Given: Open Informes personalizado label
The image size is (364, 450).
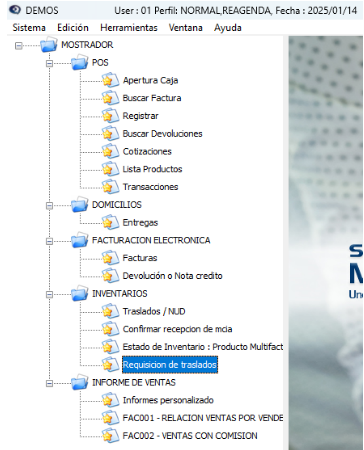Looking at the screenshot, I should click(168, 400).
